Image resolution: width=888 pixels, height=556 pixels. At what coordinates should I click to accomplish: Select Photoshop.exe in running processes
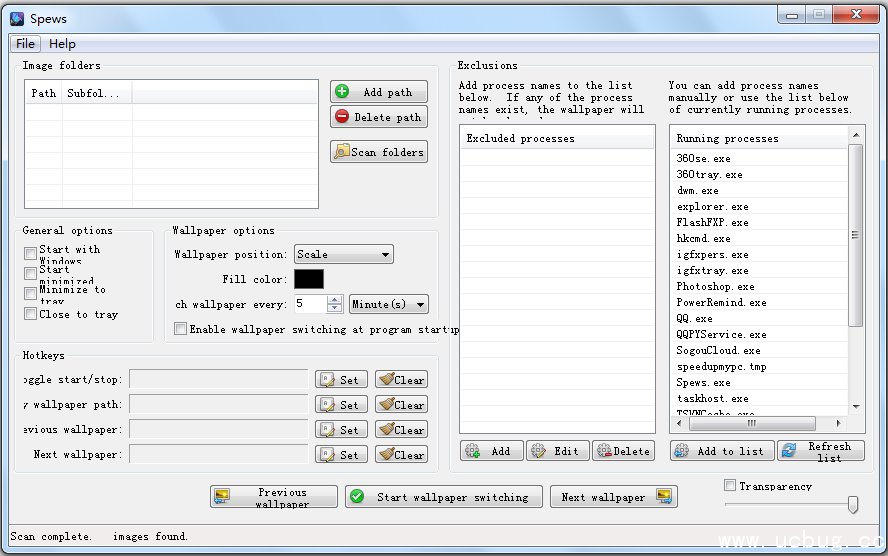coord(715,286)
